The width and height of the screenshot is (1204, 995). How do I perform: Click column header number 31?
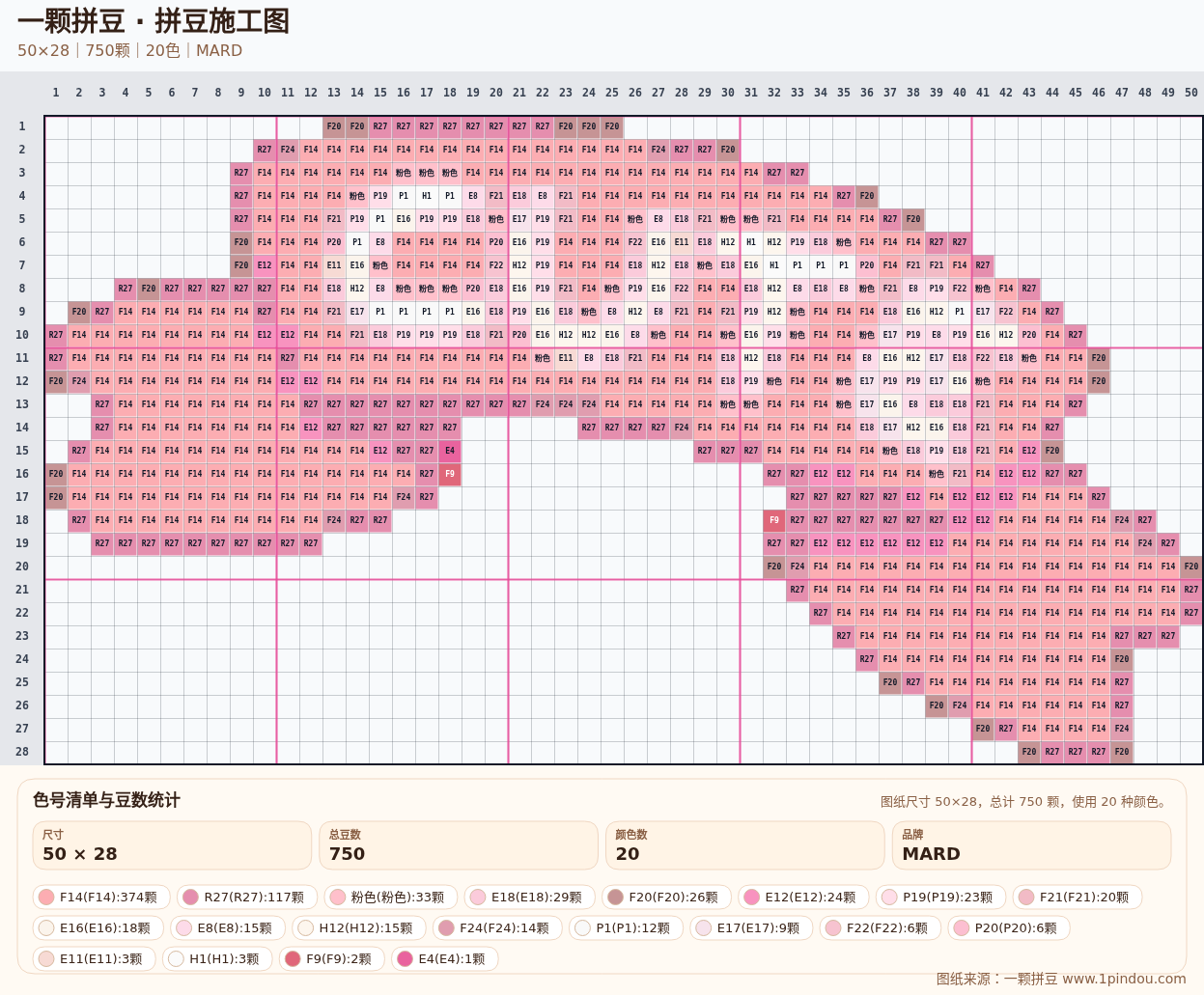tap(751, 93)
